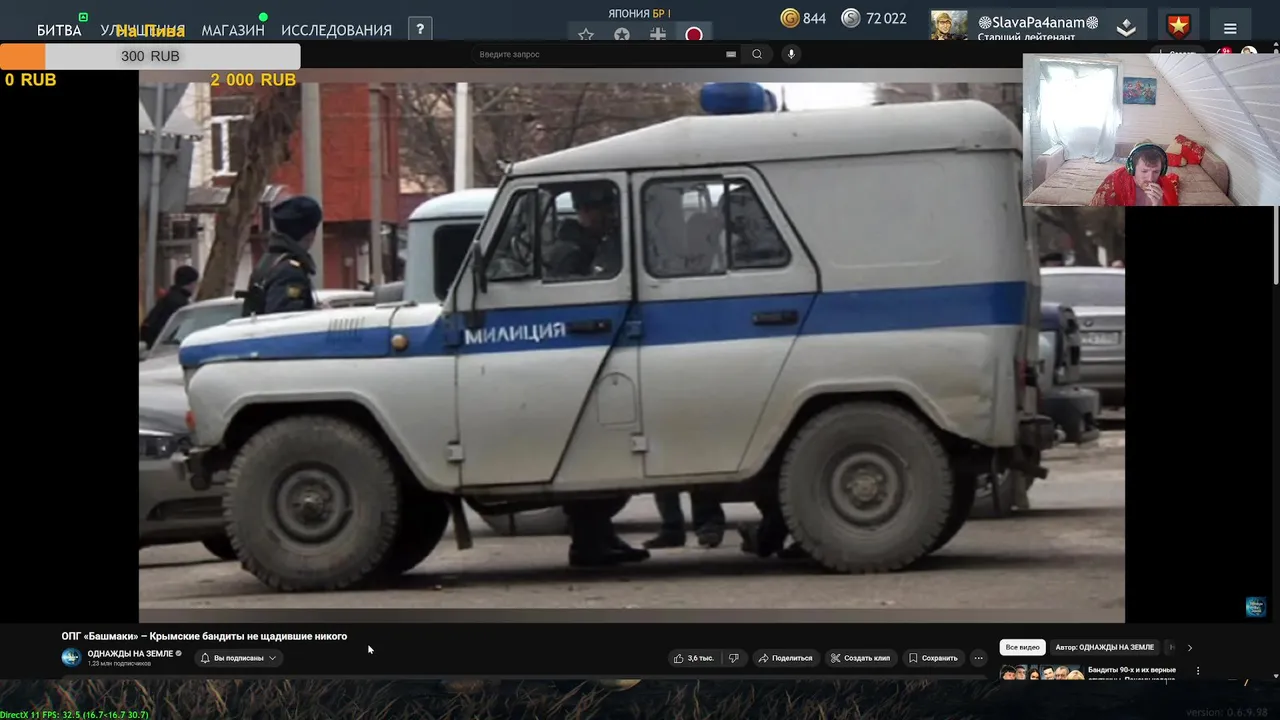Viewport: 1280px width, 720px height.
Task: Expand the Вы подписаны subscription dropdown
Action: [x=238, y=658]
